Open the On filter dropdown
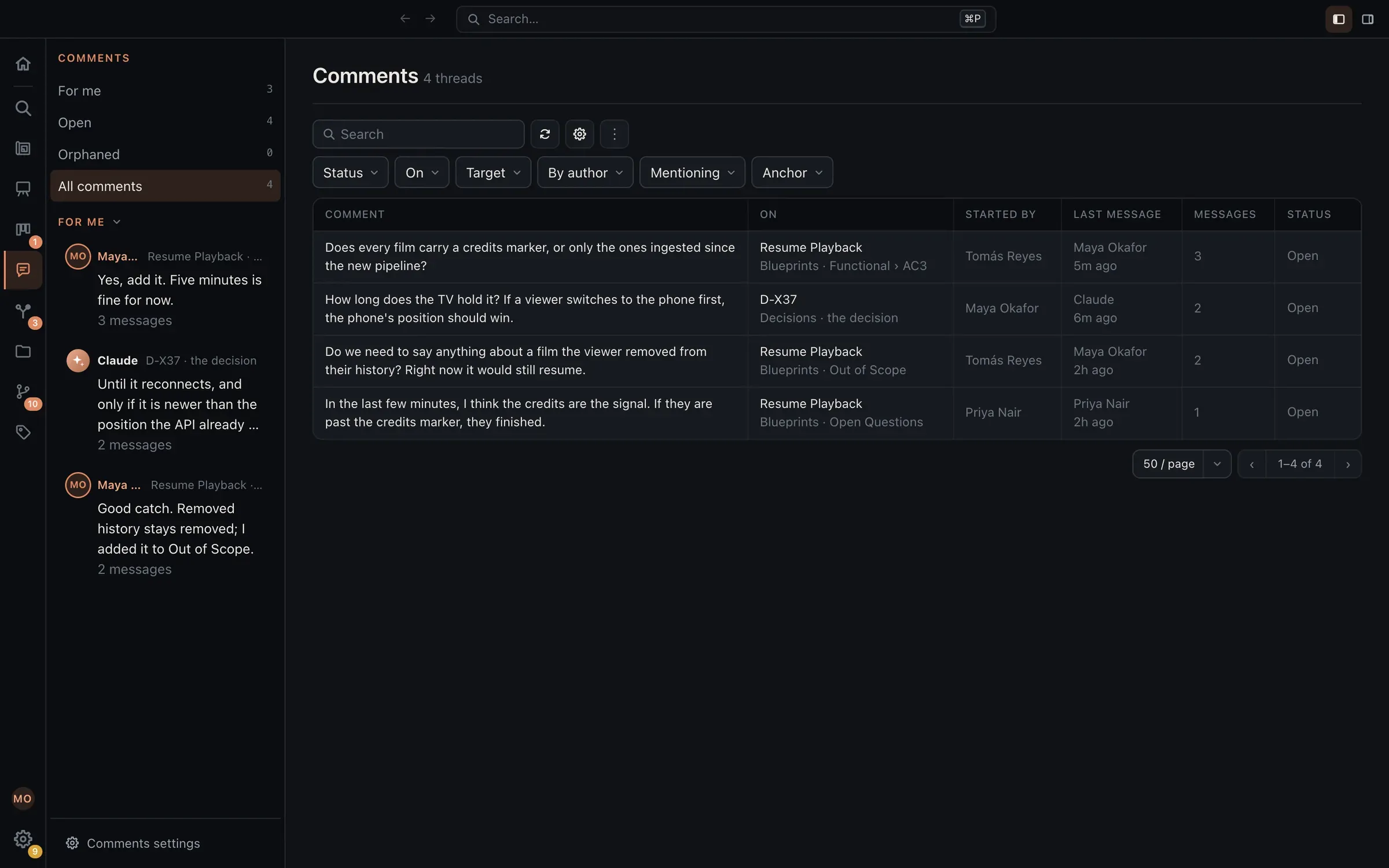This screenshot has width=1389, height=868. 421,172
